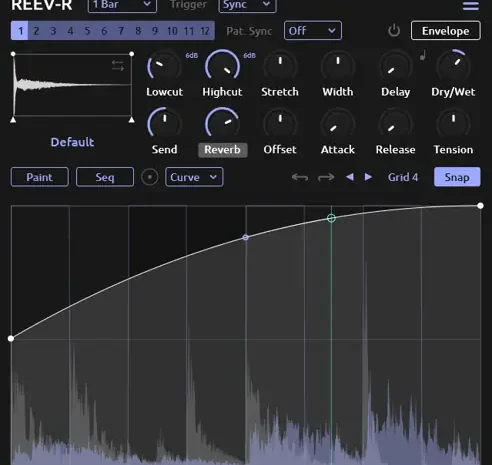The width and height of the screenshot is (492, 465).
Task: Open the sync length 1 Bar dropdown
Action: (122, 5)
